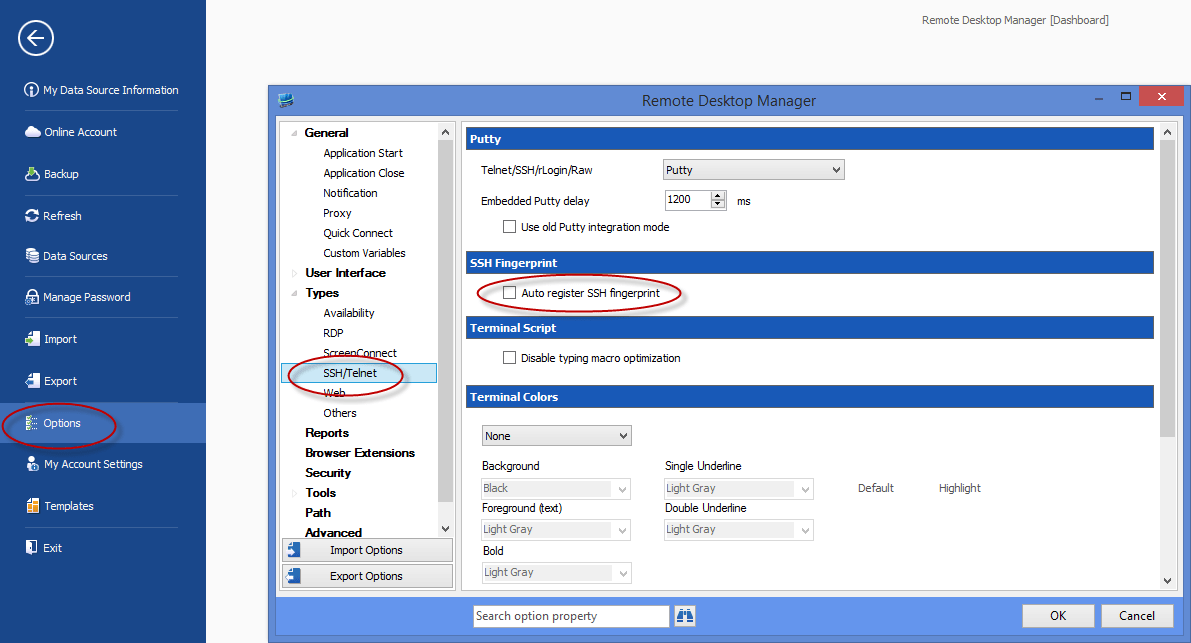Select SSH/Telnet under Types
This screenshot has height=643, width=1191.
[352, 372]
